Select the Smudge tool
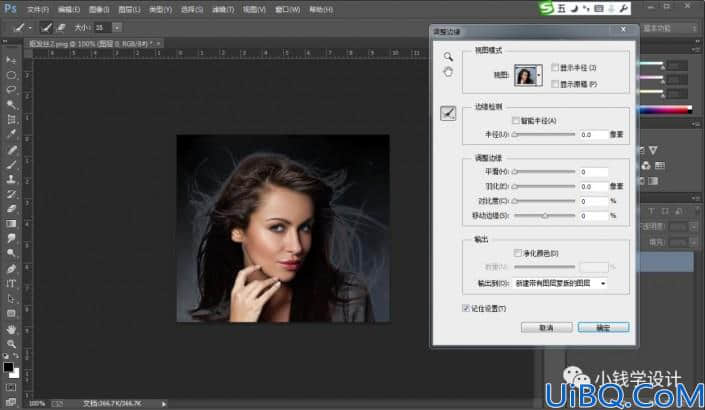This screenshot has width=705, height=410. tap(11, 238)
